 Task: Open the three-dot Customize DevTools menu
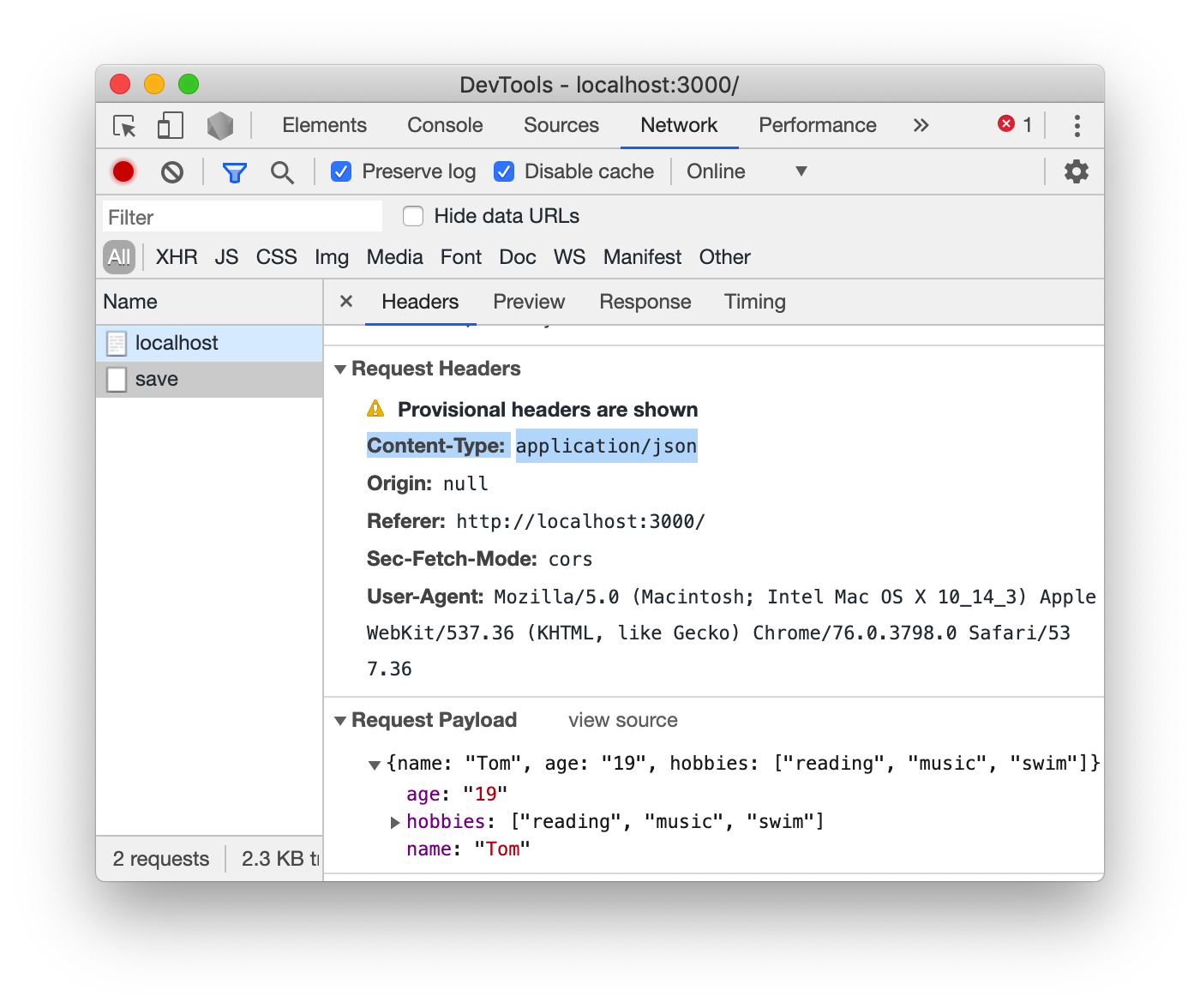click(1077, 125)
